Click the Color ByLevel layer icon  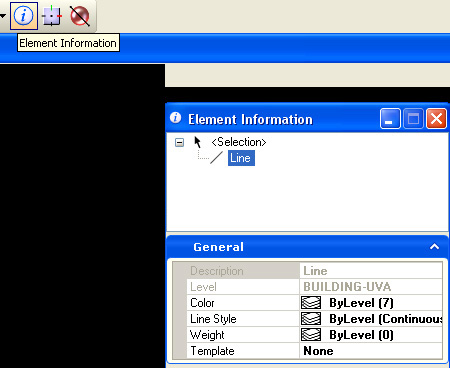[311, 303]
